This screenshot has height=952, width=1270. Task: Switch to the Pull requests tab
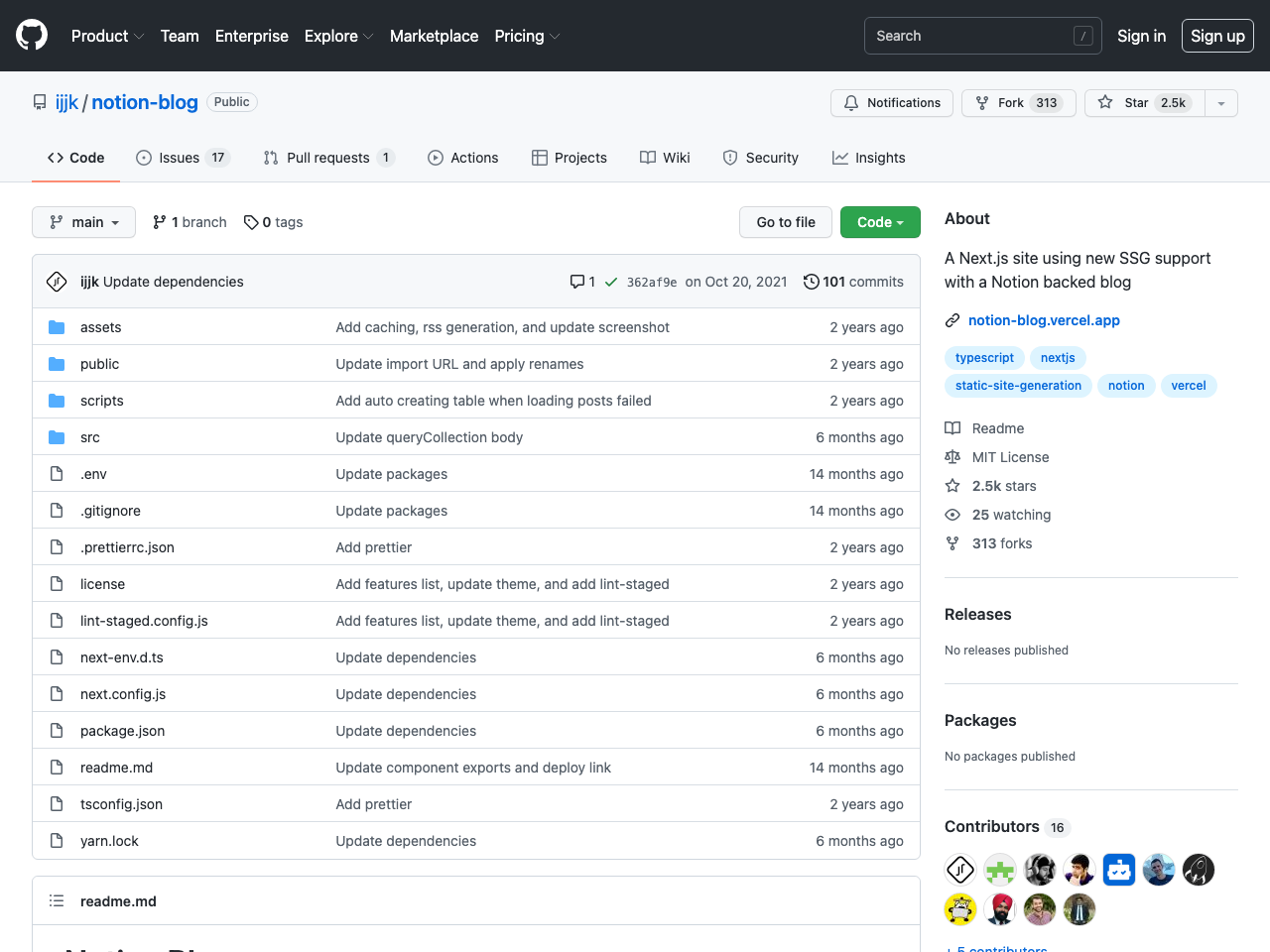click(327, 157)
